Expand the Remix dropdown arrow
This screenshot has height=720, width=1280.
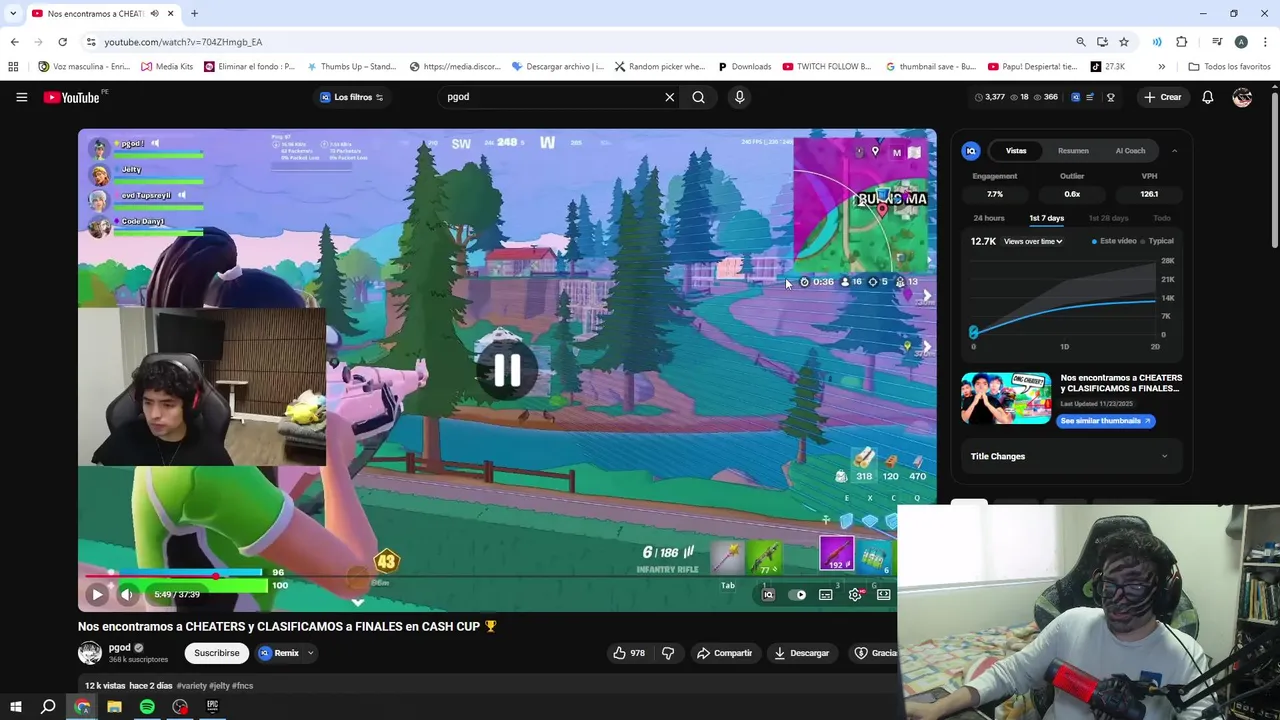[x=310, y=653]
